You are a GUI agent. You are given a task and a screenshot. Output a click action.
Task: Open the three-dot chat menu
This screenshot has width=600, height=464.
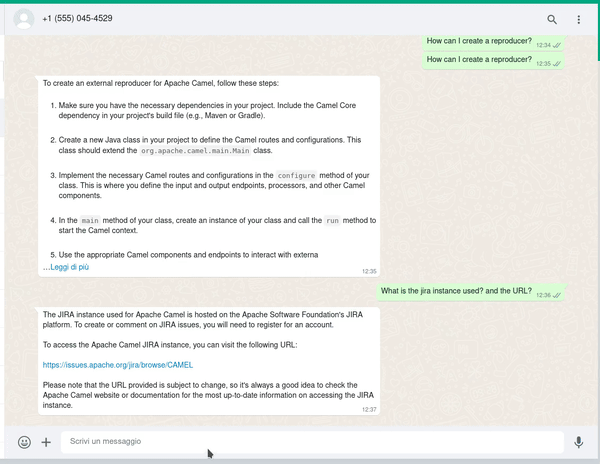[578, 19]
